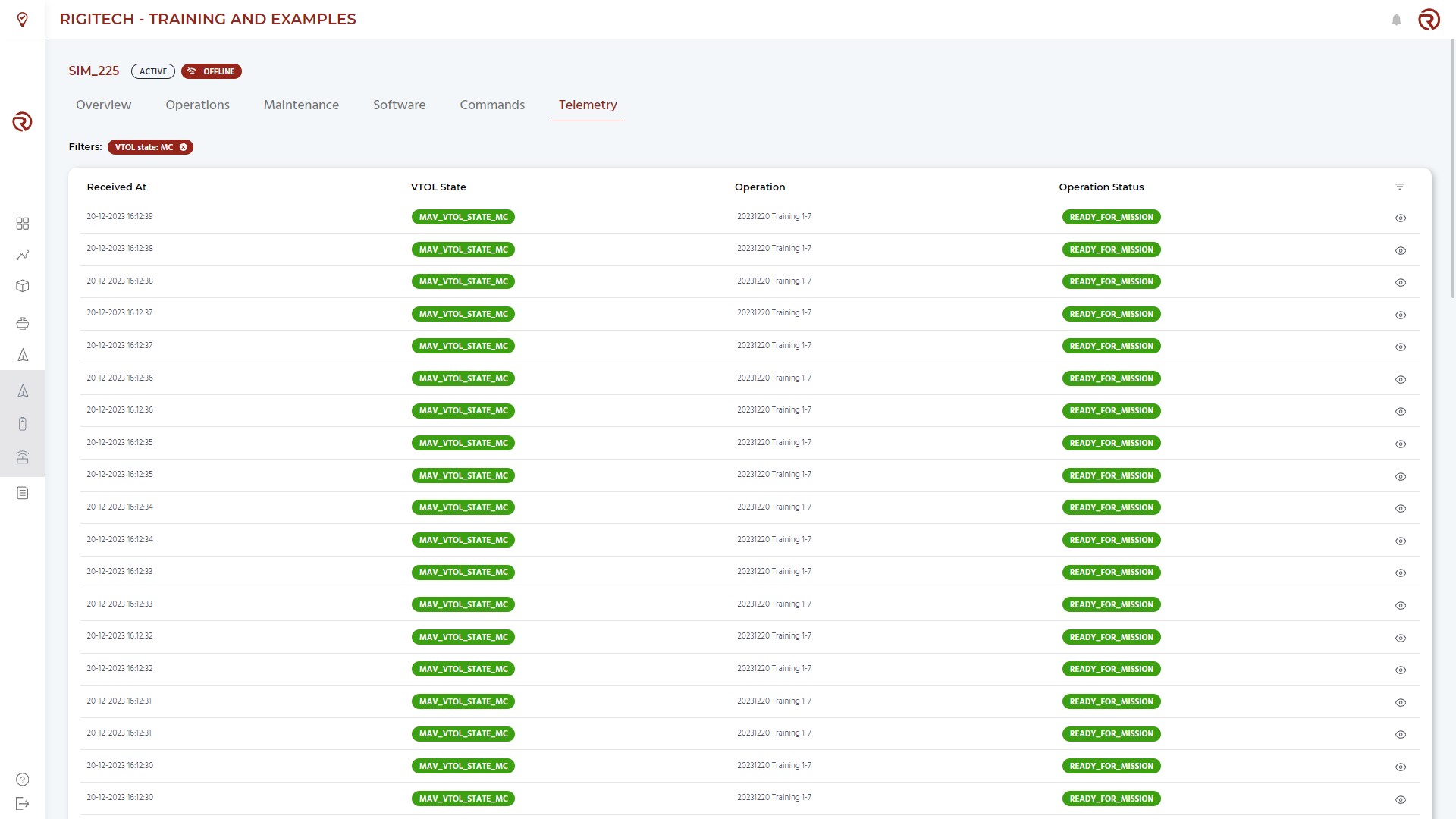This screenshot has width=1456, height=819.
Task: Switch to the Operations tab
Action: click(197, 105)
